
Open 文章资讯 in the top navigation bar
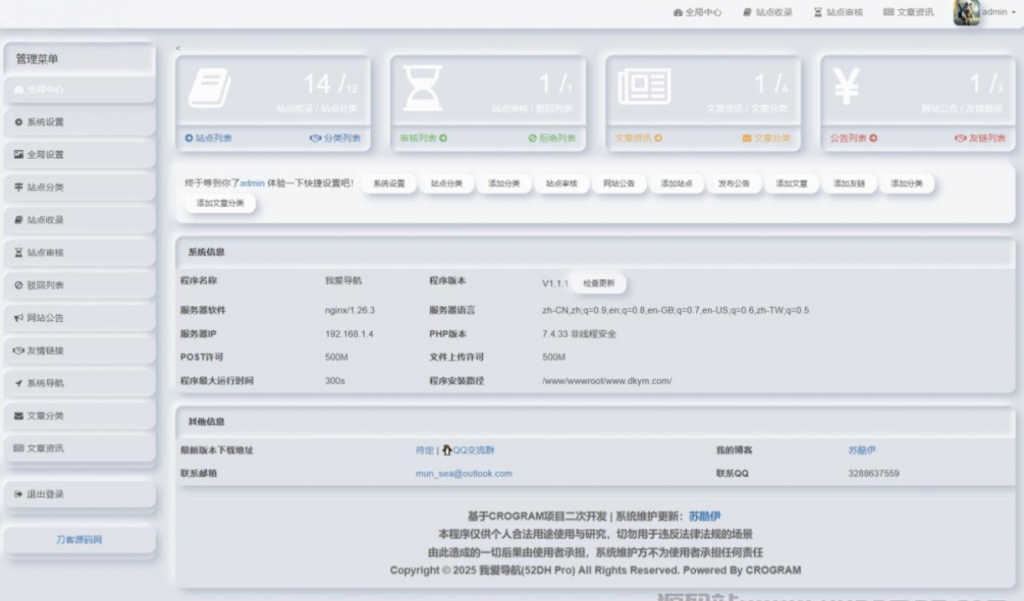tap(911, 13)
